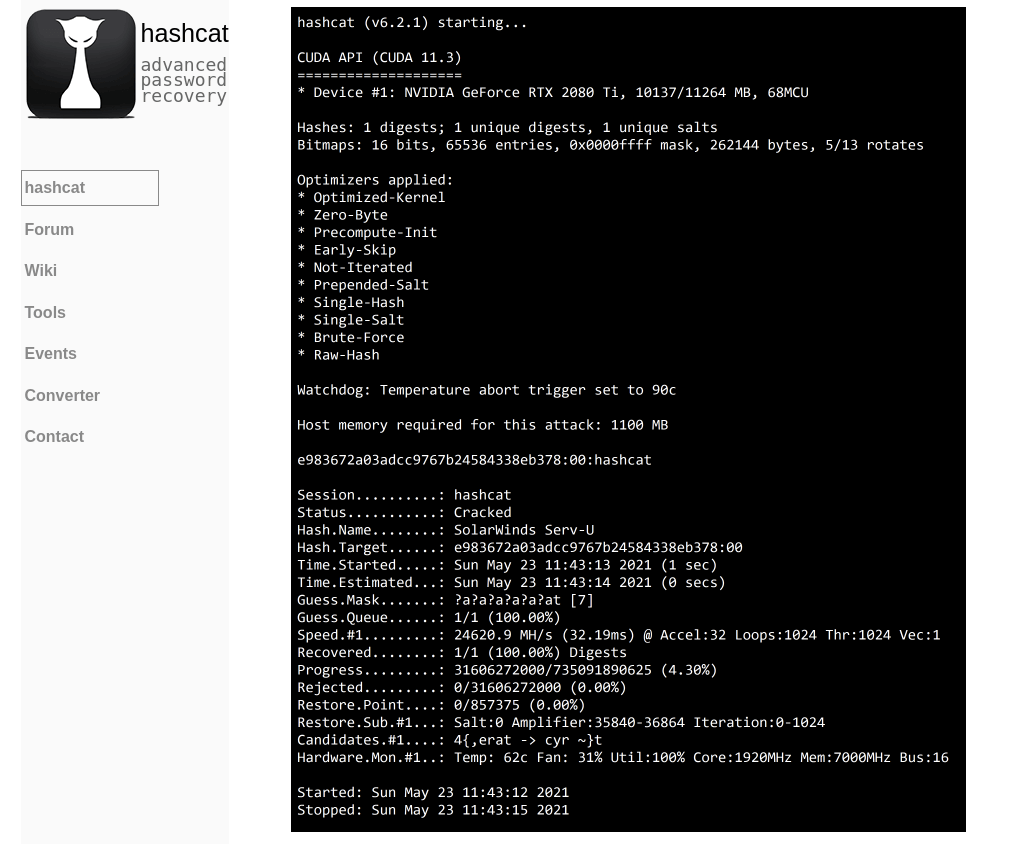This screenshot has width=1010, height=844.
Task: Click the 'Session..........: hashcat' line
Action: [x=404, y=495]
